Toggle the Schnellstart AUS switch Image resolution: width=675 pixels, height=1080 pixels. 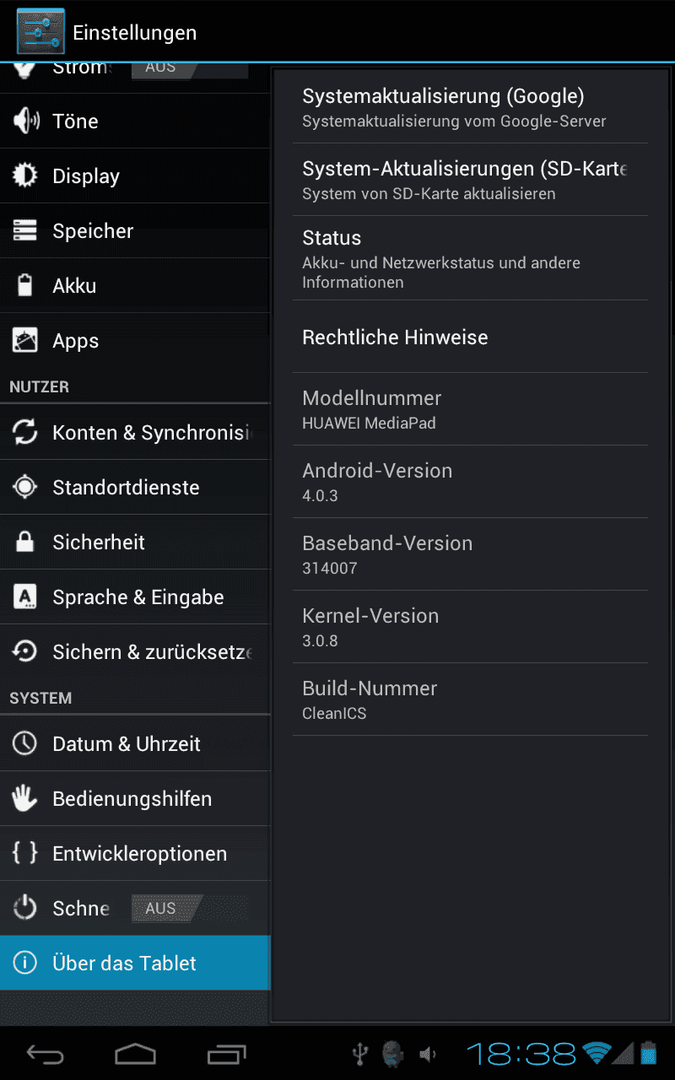click(x=189, y=908)
